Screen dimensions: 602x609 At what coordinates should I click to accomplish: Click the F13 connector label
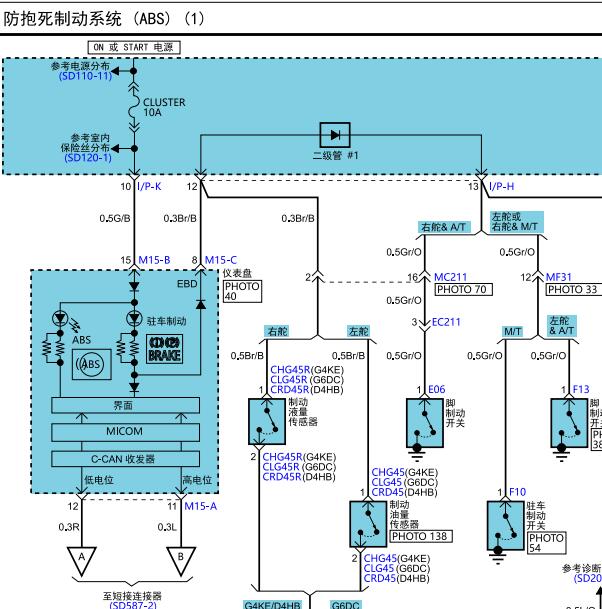click(581, 389)
